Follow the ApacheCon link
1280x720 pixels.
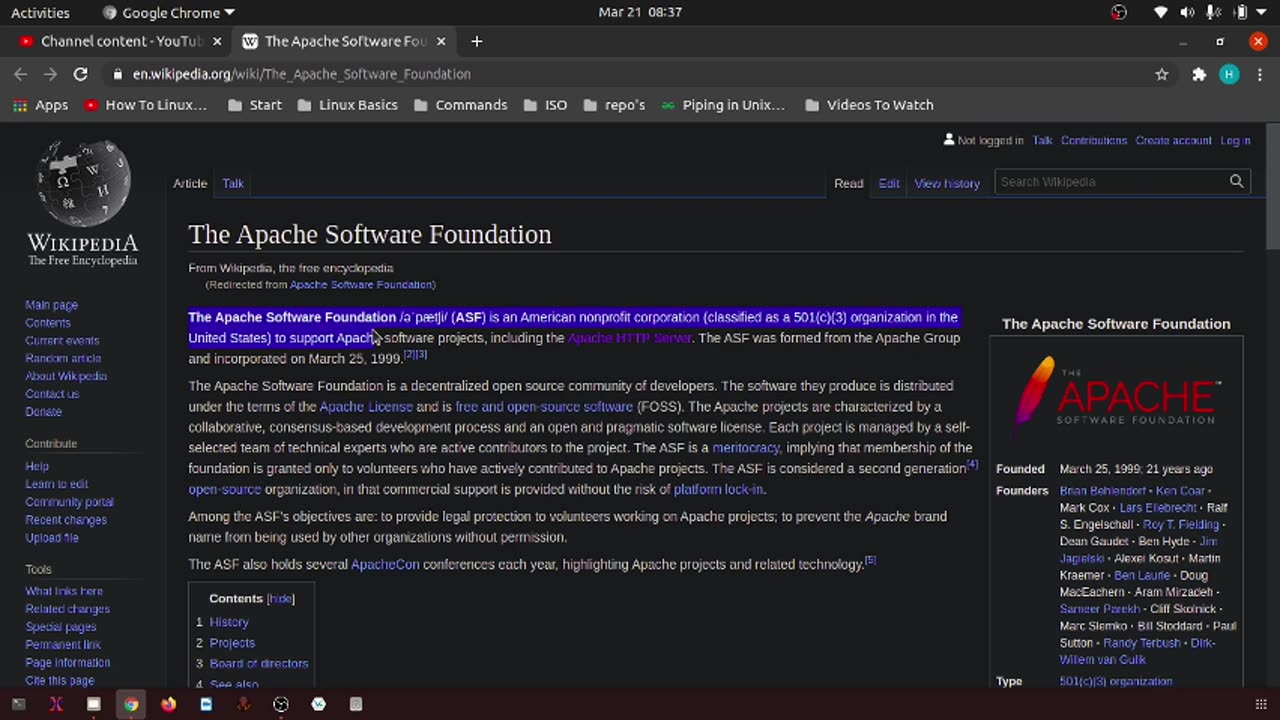(385, 565)
